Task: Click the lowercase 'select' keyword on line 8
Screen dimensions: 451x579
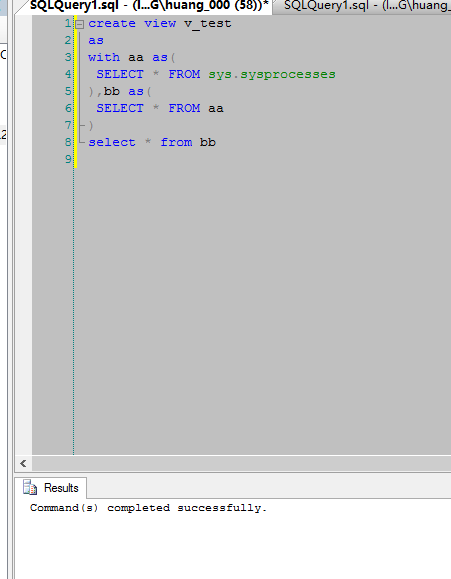Action: click(x=112, y=142)
